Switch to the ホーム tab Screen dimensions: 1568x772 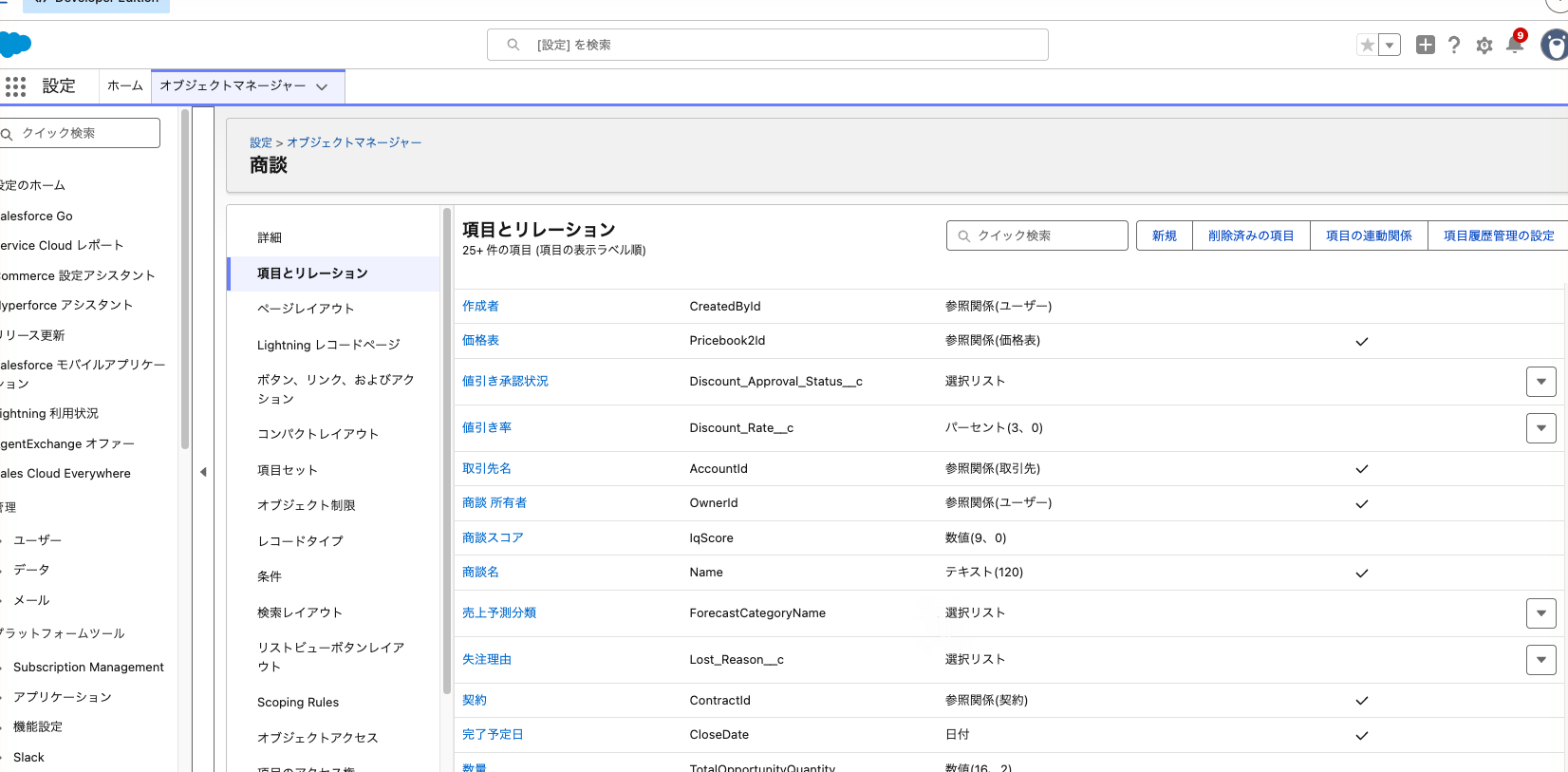click(124, 85)
